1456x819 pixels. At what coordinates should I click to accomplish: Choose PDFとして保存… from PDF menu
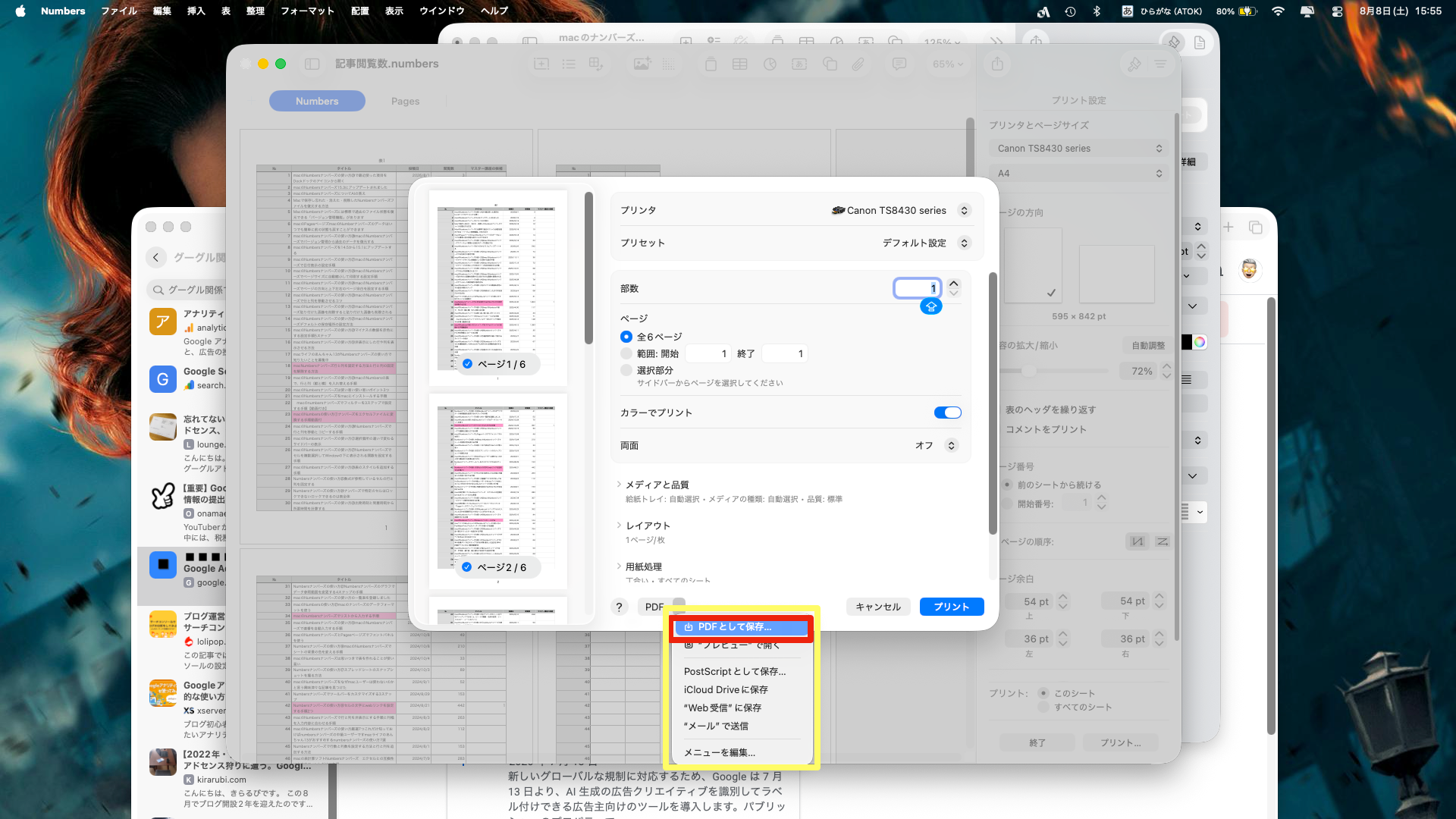[x=741, y=627]
